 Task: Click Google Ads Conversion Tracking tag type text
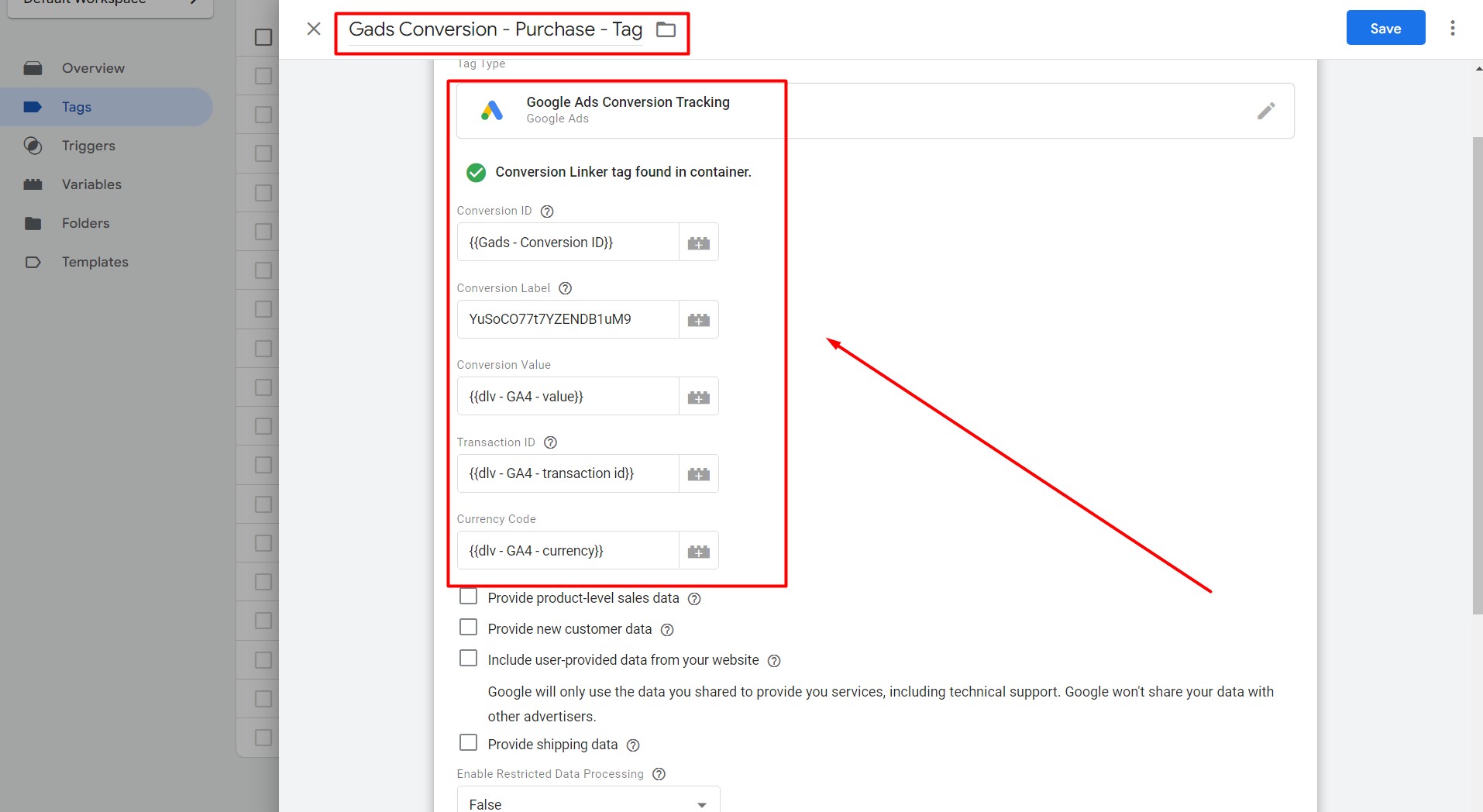pyautogui.click(x=628, y=102)
